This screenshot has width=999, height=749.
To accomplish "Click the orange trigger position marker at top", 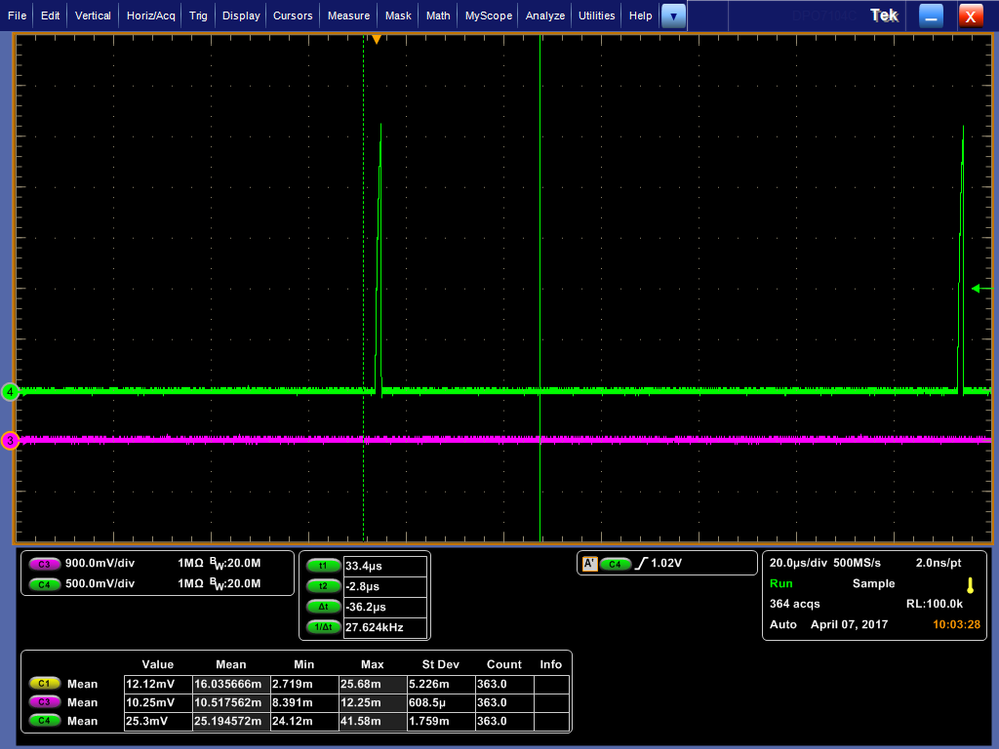I will (x=377, y=39).
